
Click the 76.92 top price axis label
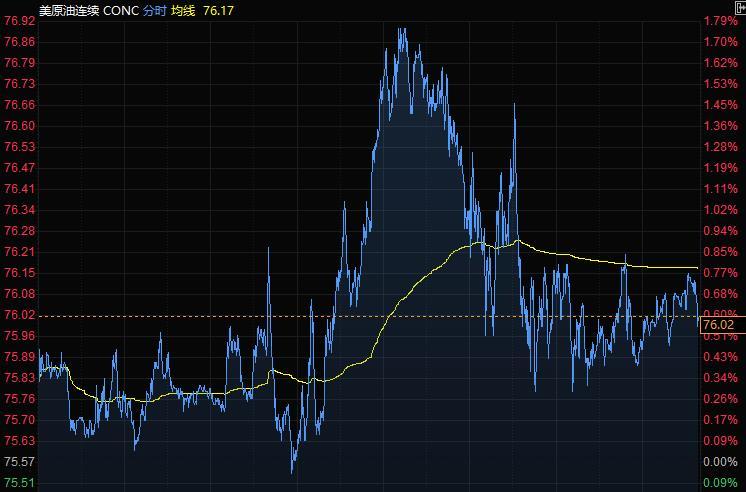coord(20,21)
